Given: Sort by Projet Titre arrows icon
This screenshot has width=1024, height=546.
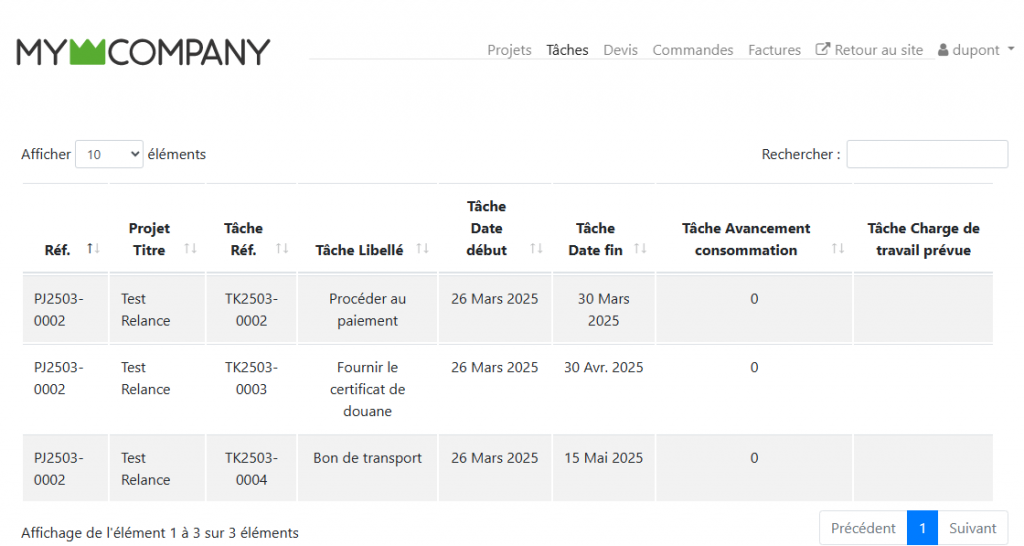Looking at the screenshot, I should (190, 249).
